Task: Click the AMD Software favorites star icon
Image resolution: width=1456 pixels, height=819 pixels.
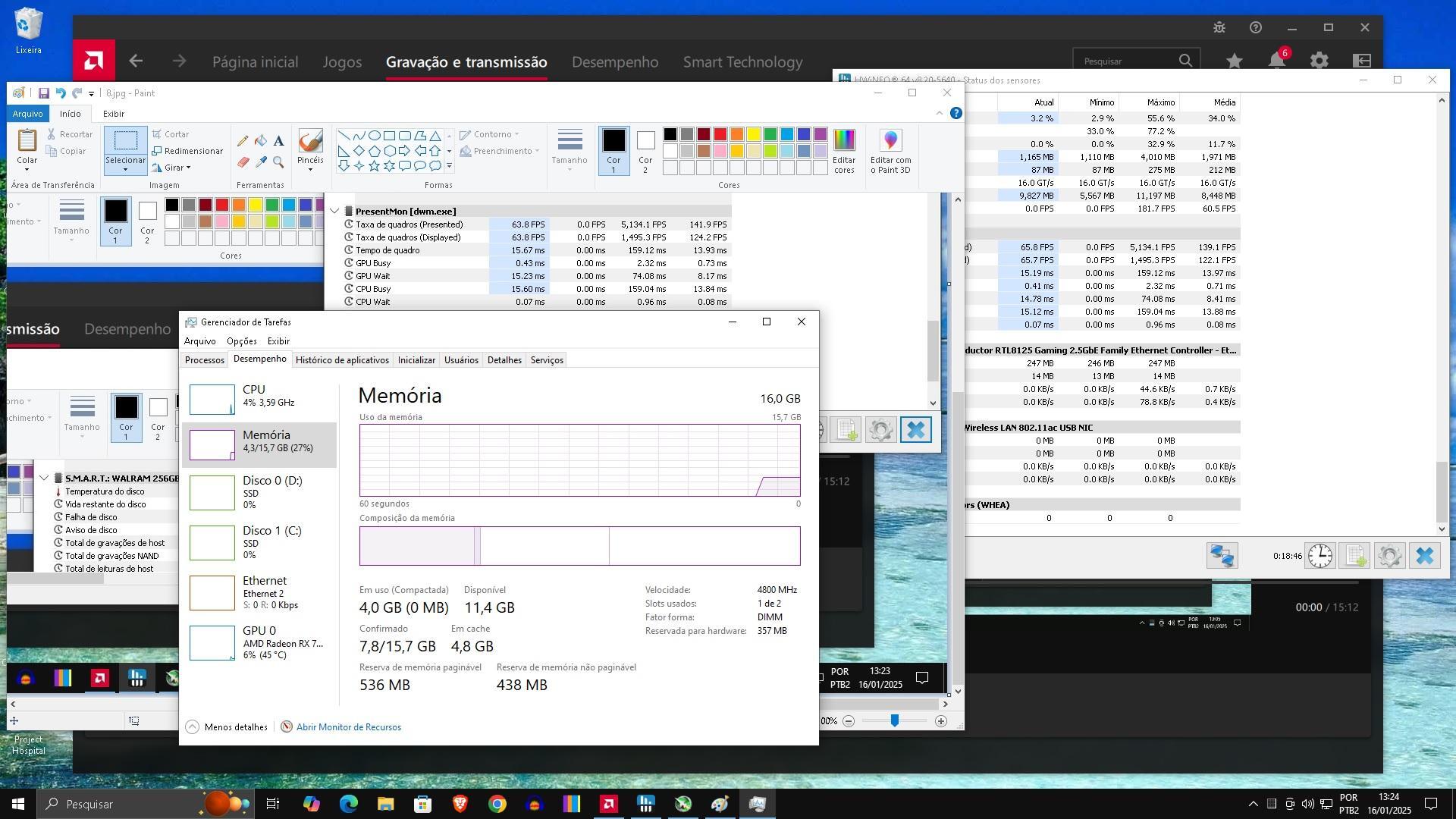Action: point(1235,61)
